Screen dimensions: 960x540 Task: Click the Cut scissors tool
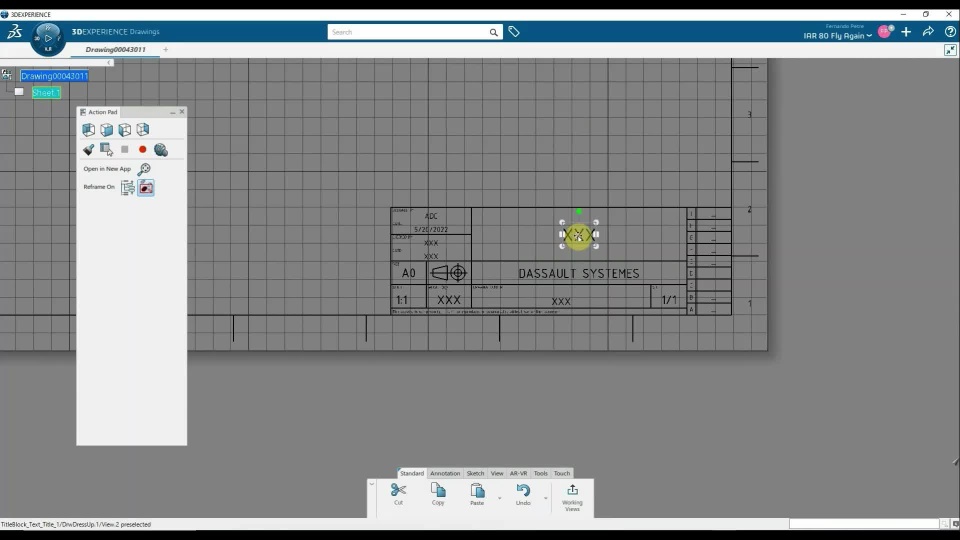pos(399,493)
